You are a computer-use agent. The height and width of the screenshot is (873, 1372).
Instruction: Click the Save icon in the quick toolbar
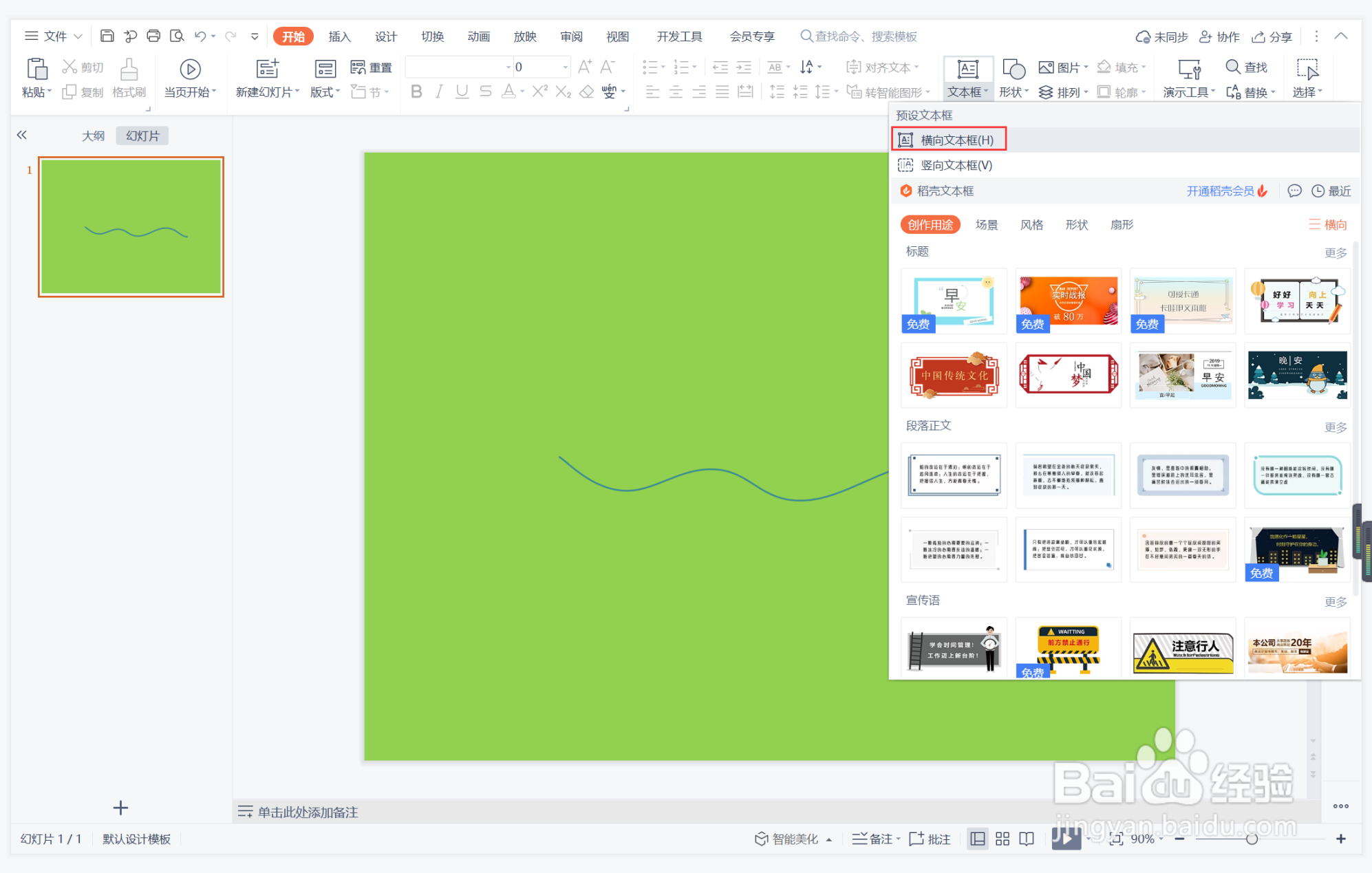107,36
